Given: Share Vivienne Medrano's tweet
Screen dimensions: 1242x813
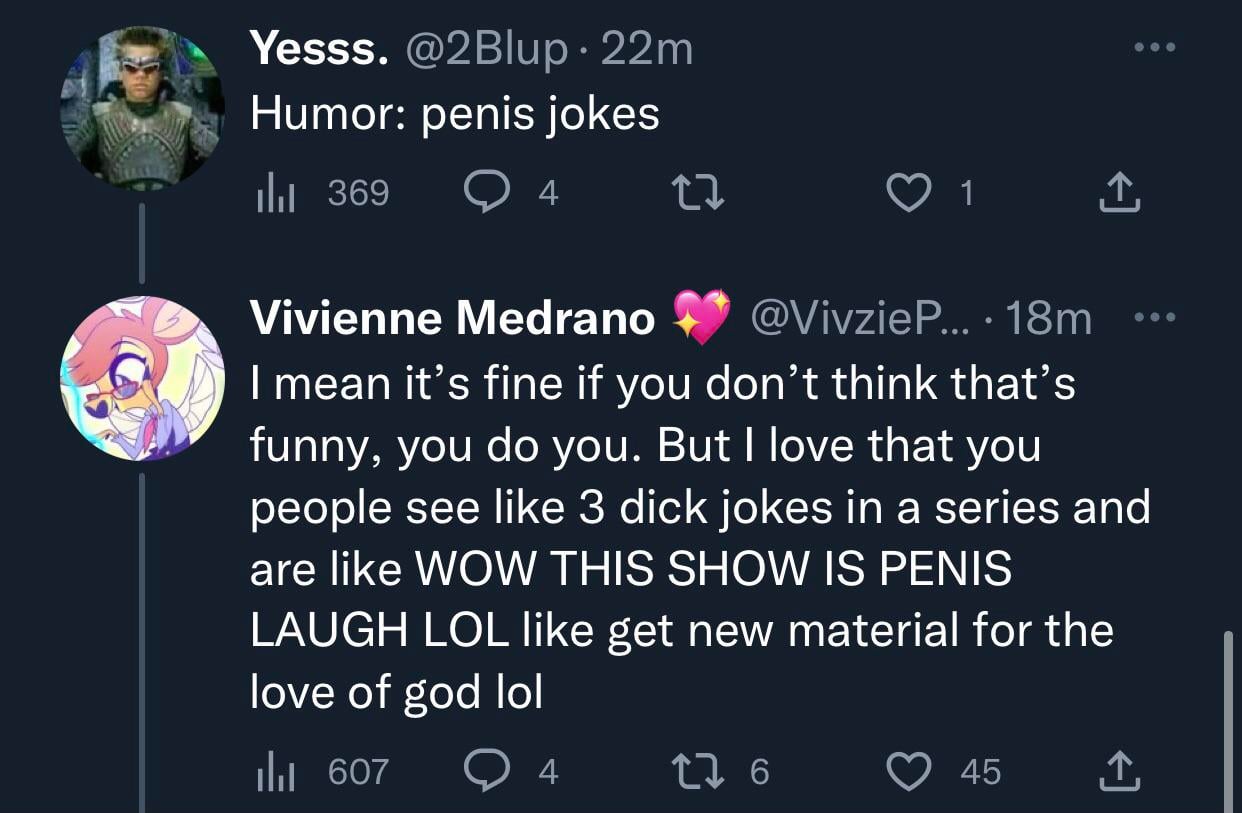Looking at the screenshot, I should [x=1119, y=771].
